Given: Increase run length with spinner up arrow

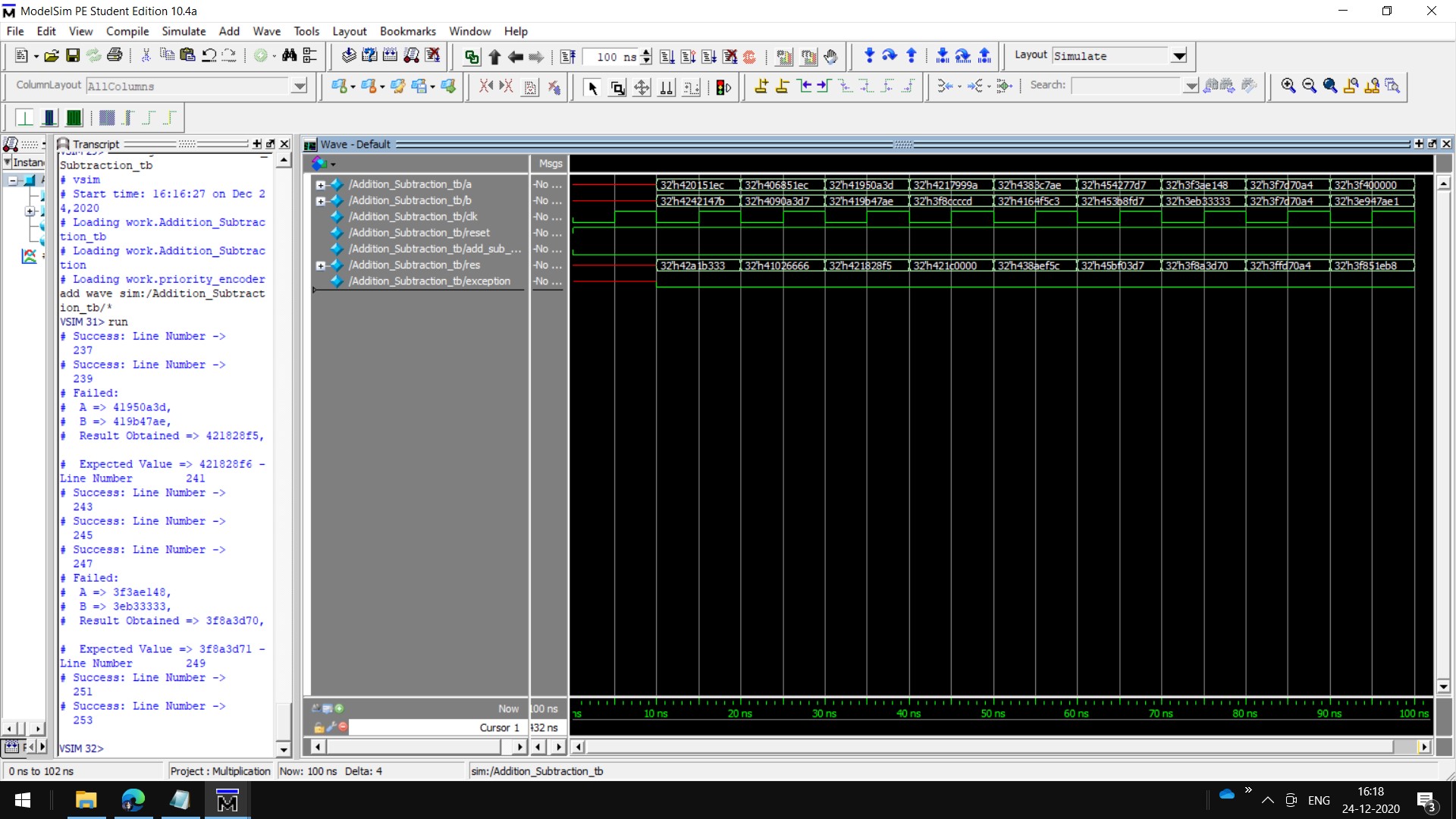Looking at the screenshot, I should pos(646,52).
